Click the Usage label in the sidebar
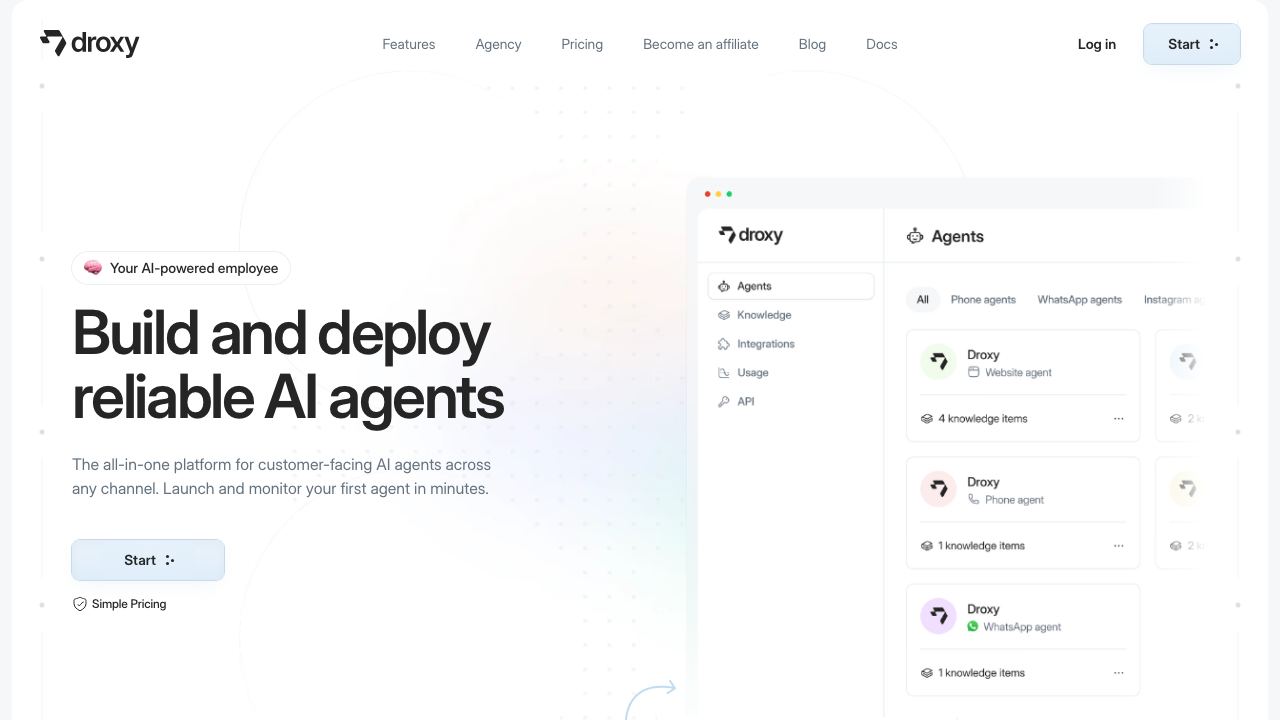Viewport: 1280px width, 720px height. (x=753, y=373)
